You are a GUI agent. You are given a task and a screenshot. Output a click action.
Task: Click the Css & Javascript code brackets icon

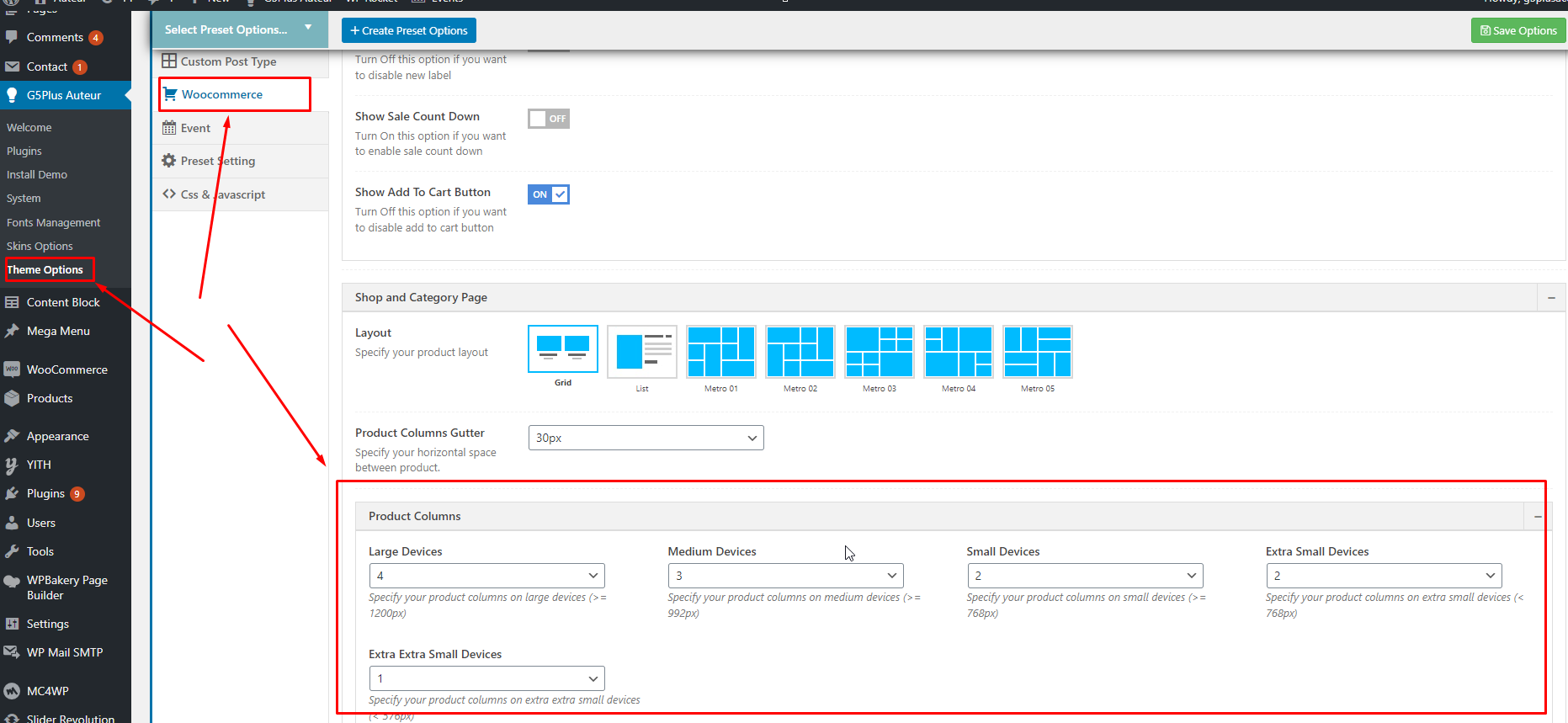169,194
